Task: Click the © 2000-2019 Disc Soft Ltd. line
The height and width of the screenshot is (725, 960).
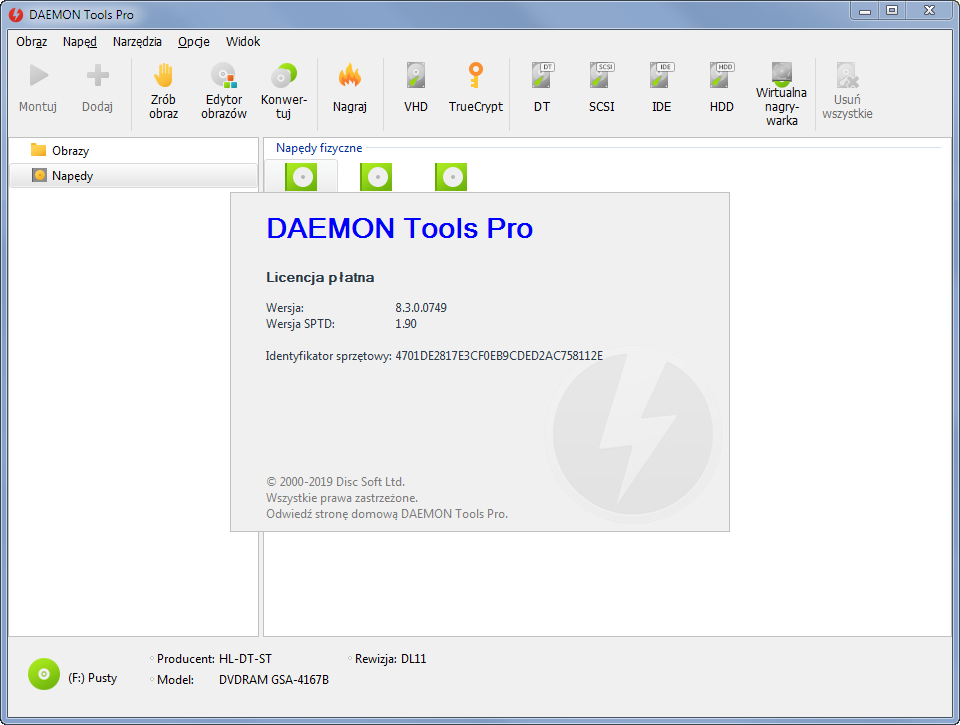Action: pos(336,482)
